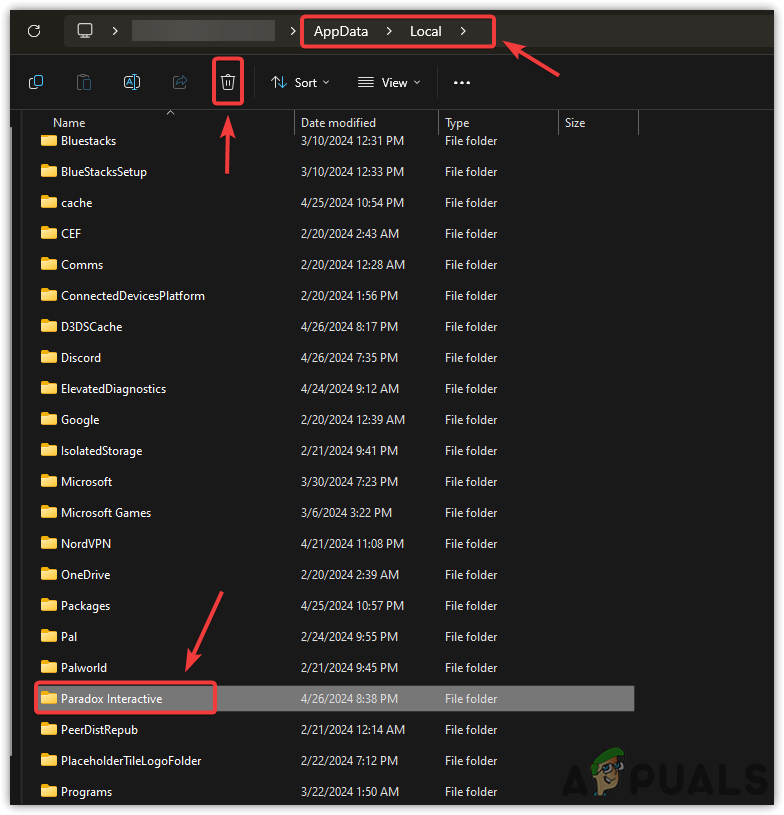
Task: Click the Bluestacks folder icon
Action: (49, 140)
